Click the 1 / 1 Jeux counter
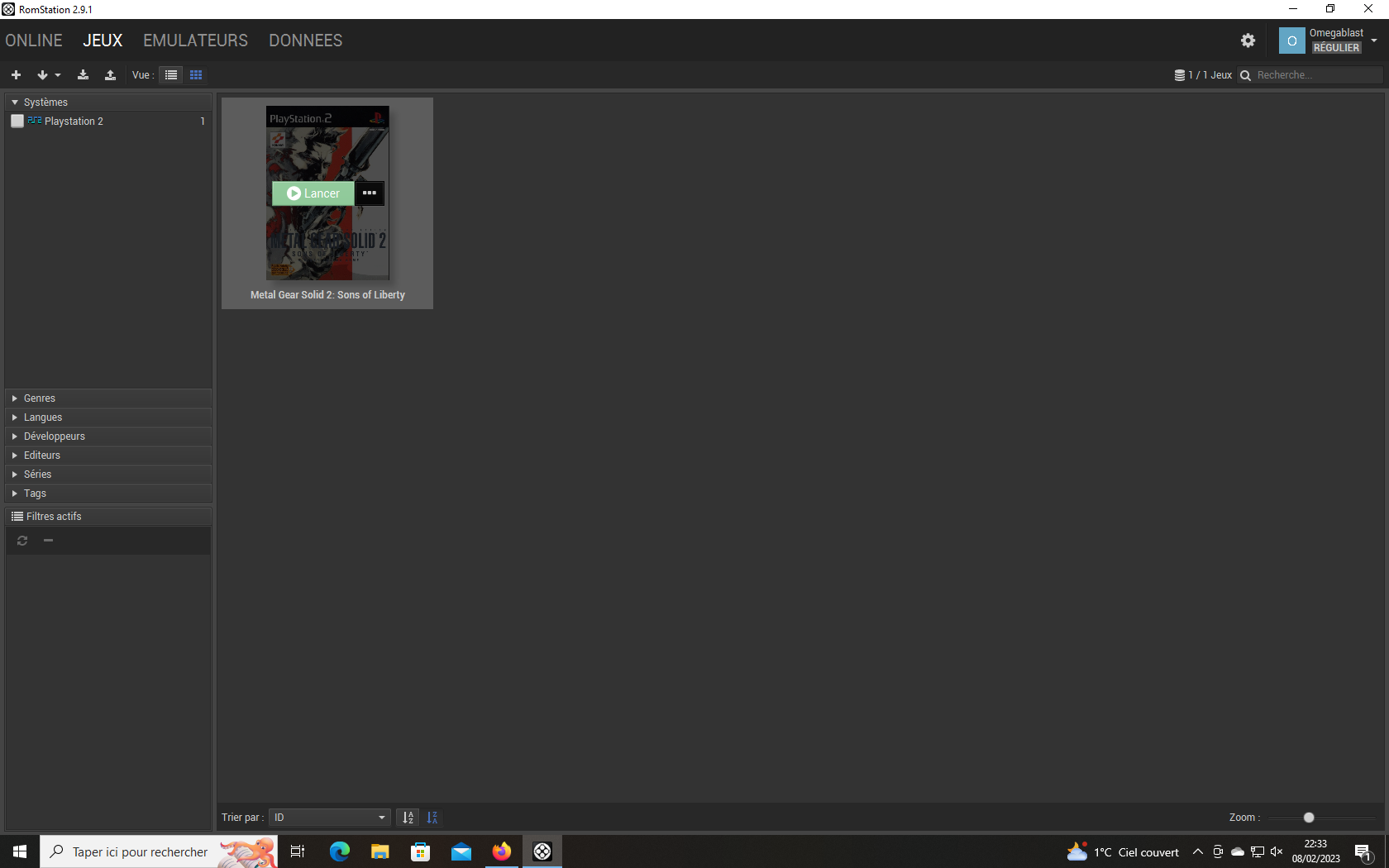 (1210, 75)
